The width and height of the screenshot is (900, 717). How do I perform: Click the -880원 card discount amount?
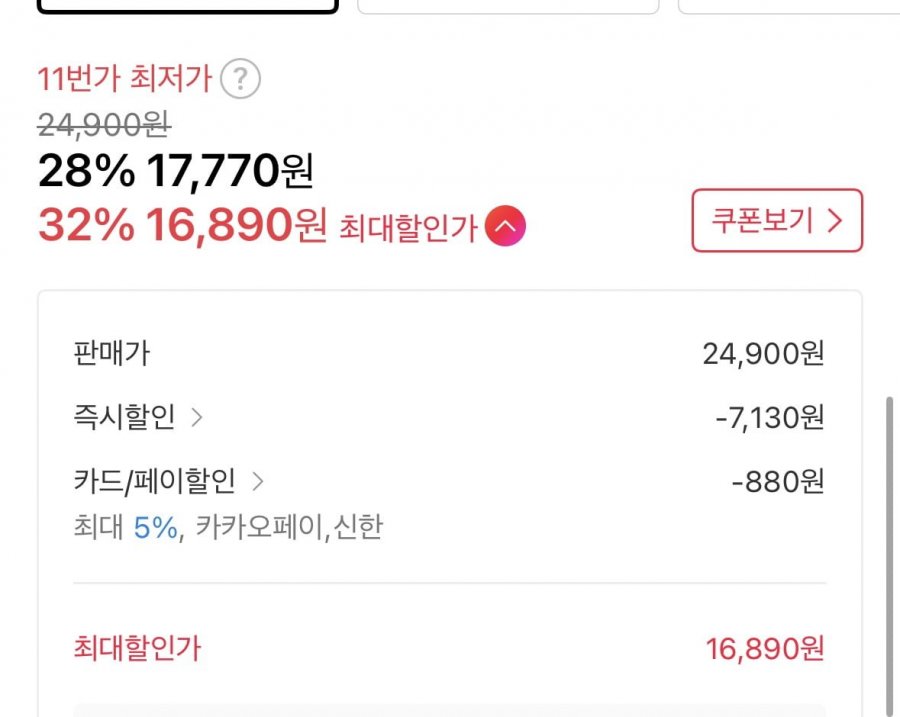[778, 482]
